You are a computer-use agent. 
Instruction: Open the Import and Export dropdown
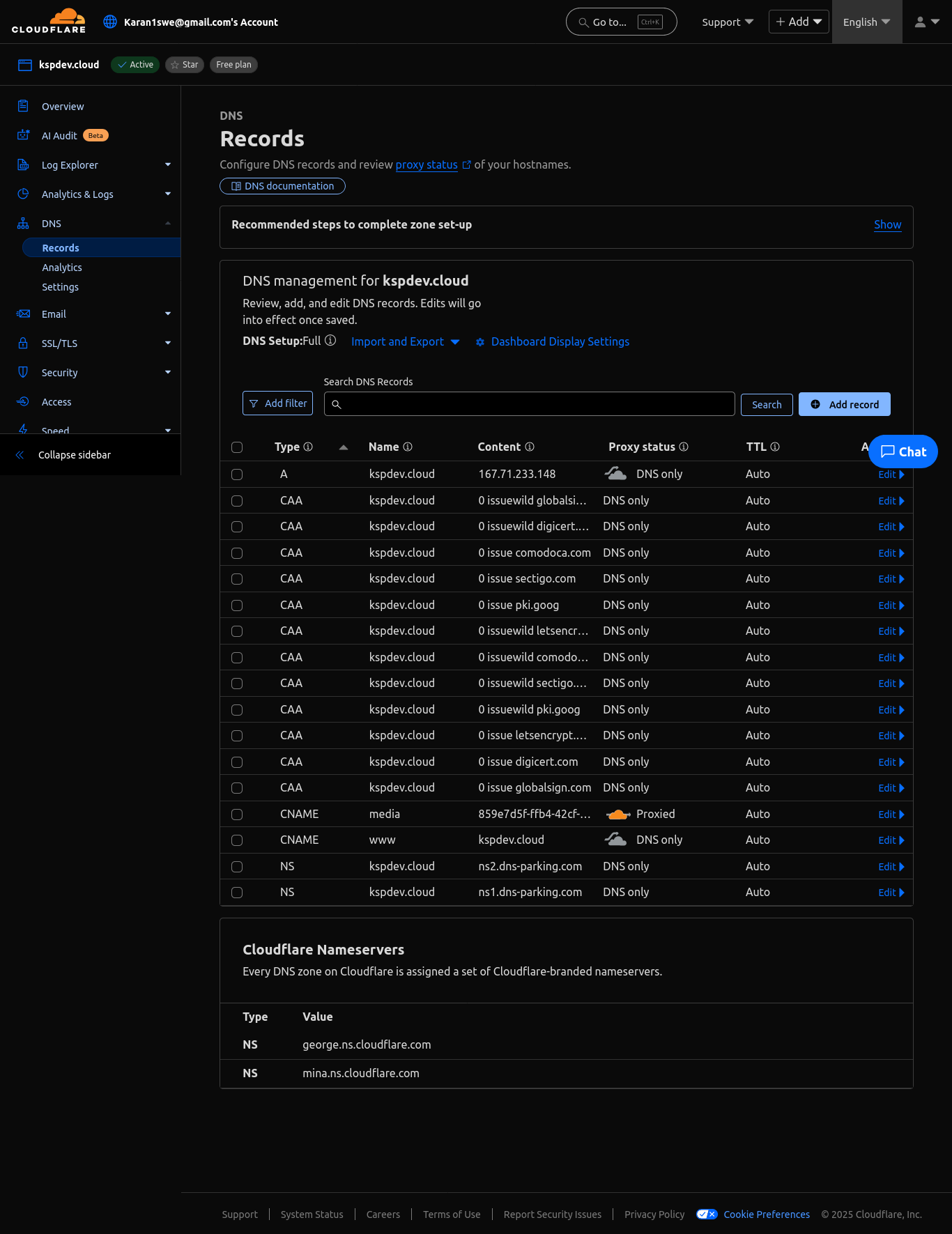point(405,341)
